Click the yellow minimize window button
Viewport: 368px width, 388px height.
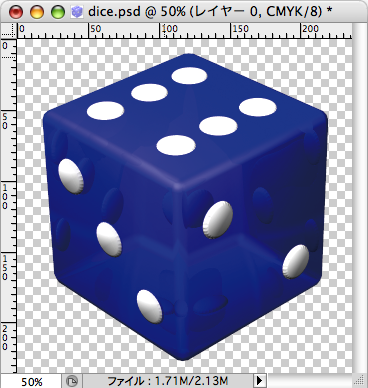click(37, 12)
